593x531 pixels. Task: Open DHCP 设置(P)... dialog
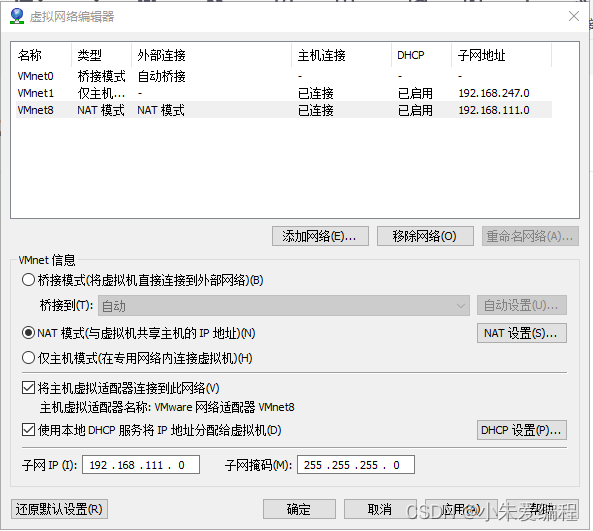pos(522,430)
